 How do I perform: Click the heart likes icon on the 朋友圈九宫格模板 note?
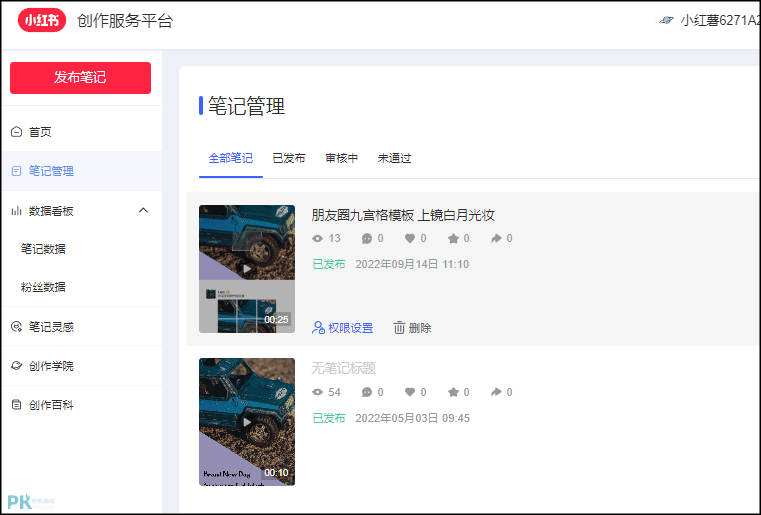coord(410,238)
